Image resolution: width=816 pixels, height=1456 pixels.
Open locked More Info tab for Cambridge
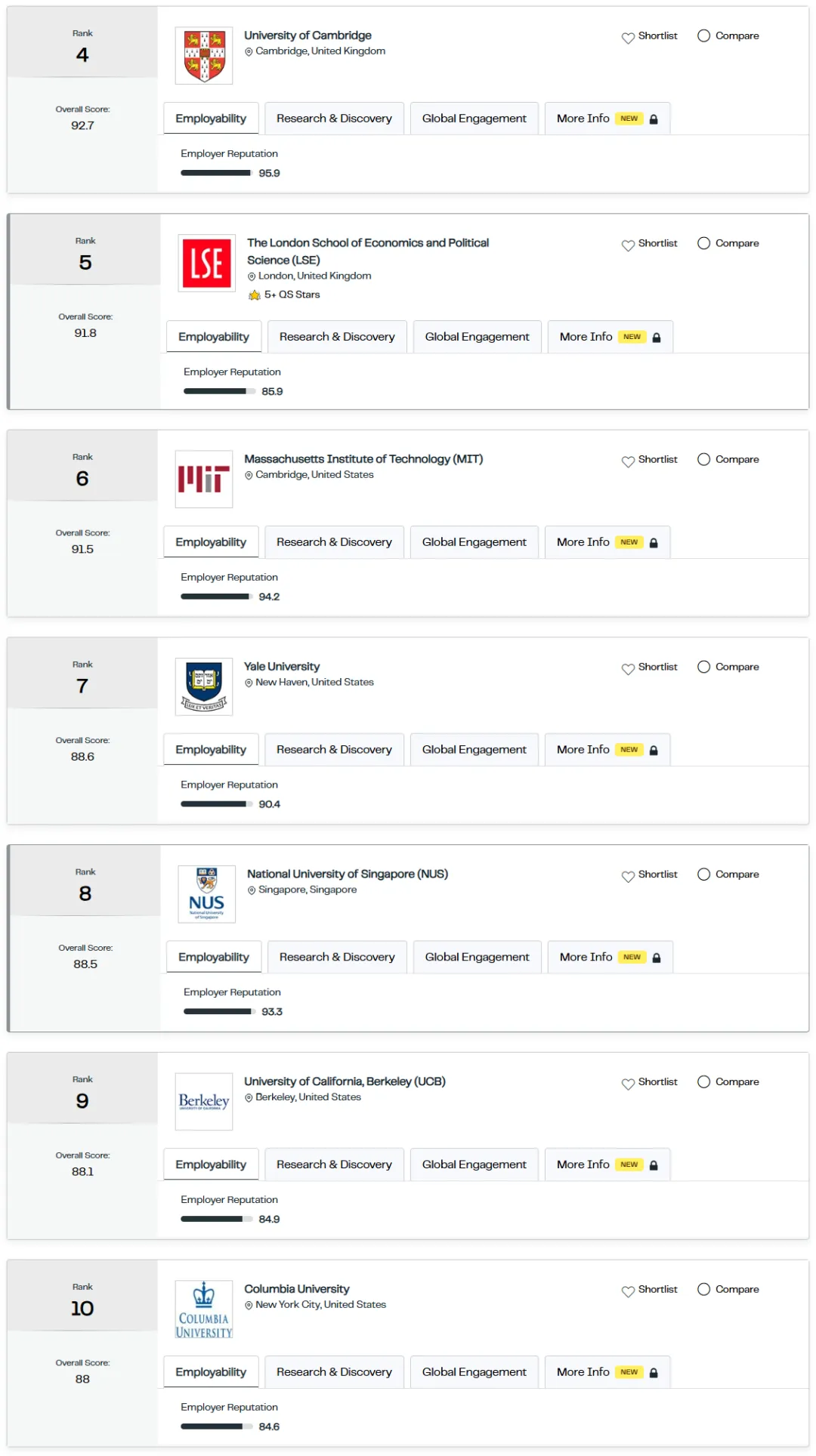[x=607, y=119]
